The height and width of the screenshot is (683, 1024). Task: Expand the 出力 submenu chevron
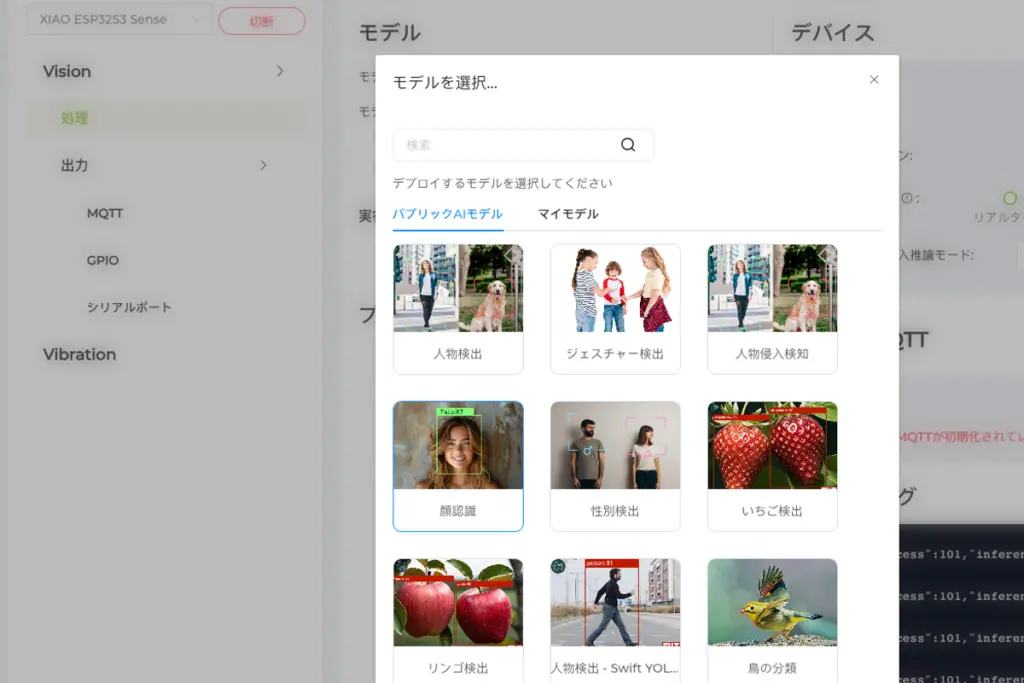263,165
